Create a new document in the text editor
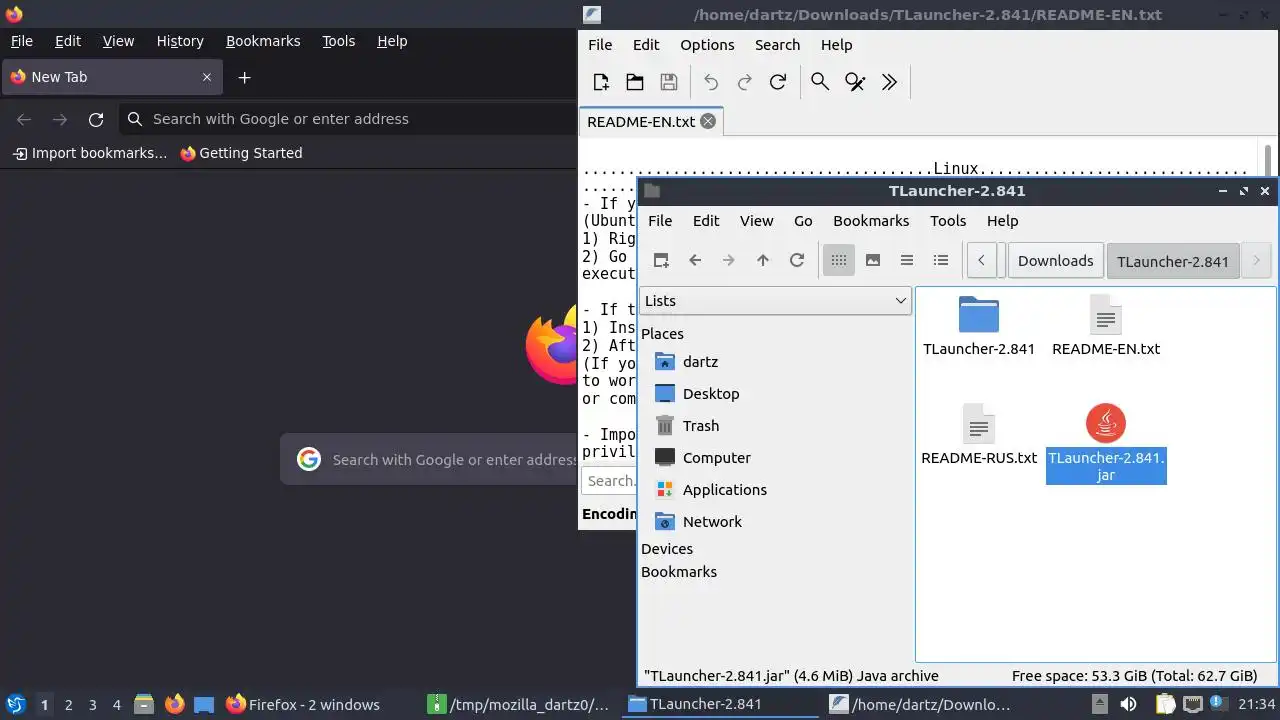Viewport: 1280px width, 720px height. coord(600,82)
